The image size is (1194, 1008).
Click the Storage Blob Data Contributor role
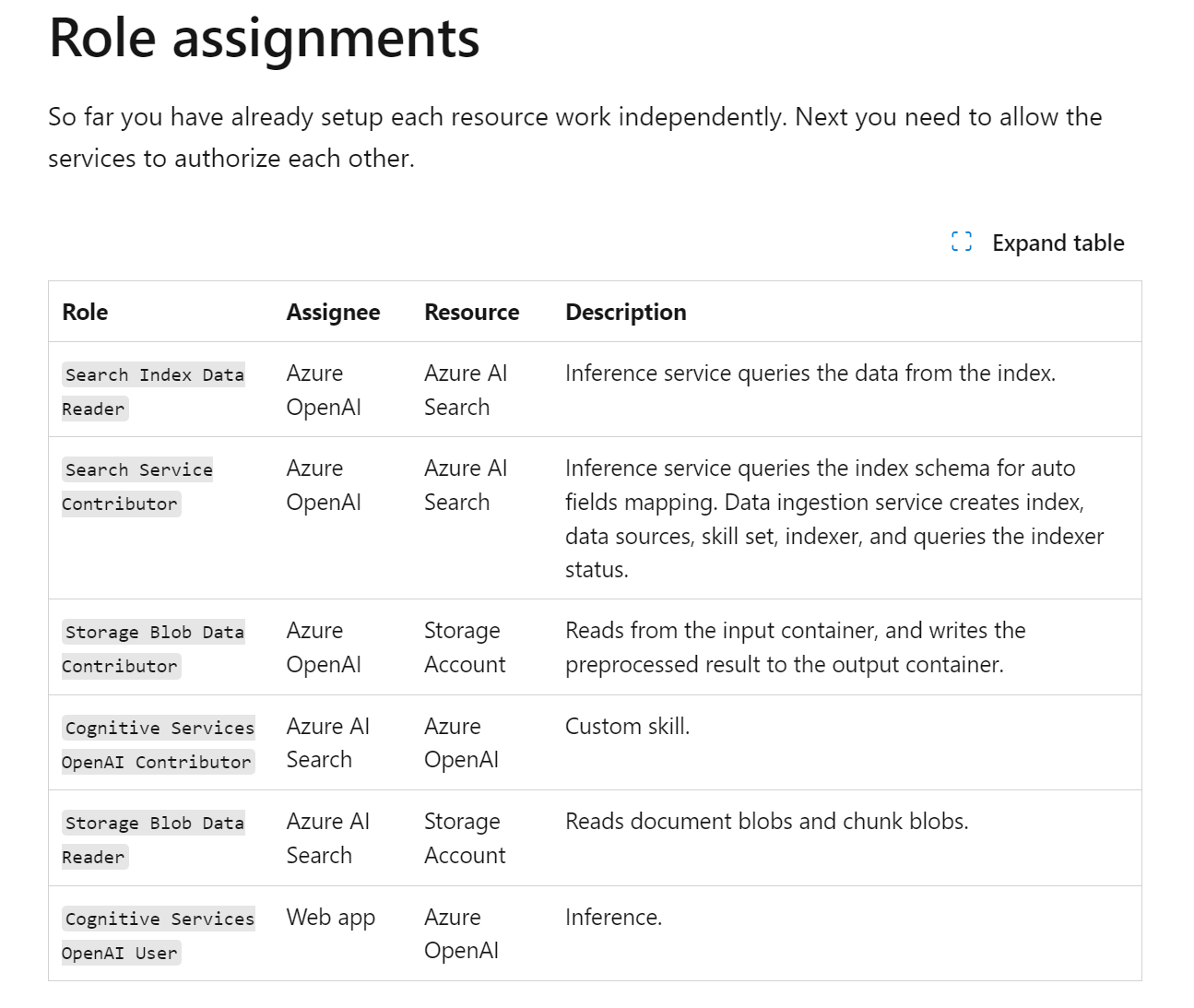coord(153,648)
